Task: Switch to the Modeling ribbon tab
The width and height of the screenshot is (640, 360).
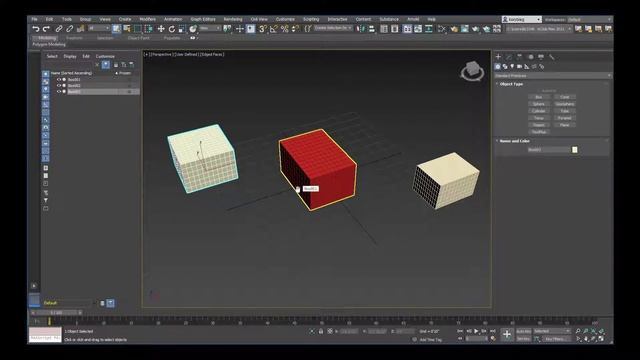Action: [x=47, y=38]
